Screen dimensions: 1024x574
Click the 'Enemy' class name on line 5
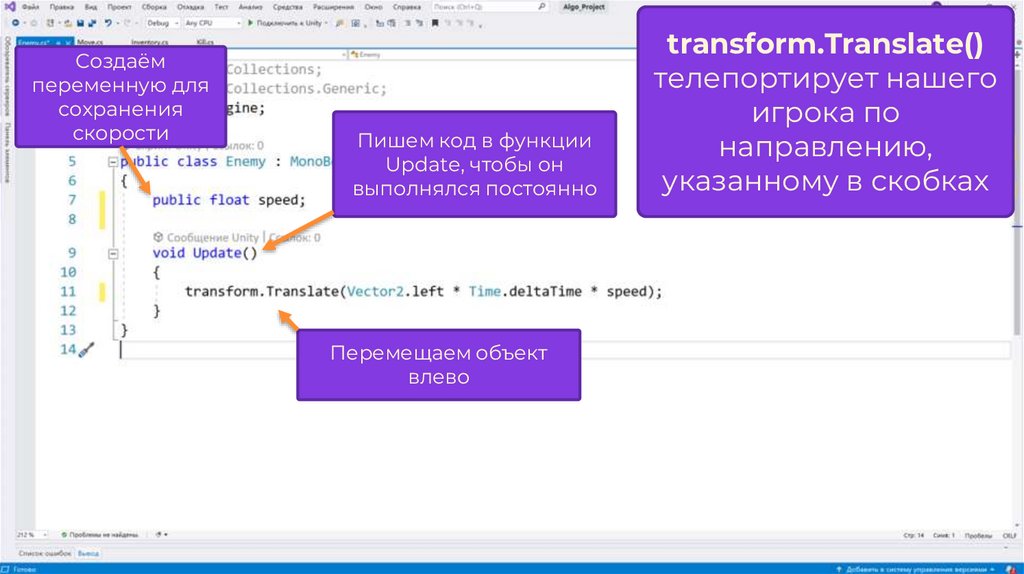(246, 161)
